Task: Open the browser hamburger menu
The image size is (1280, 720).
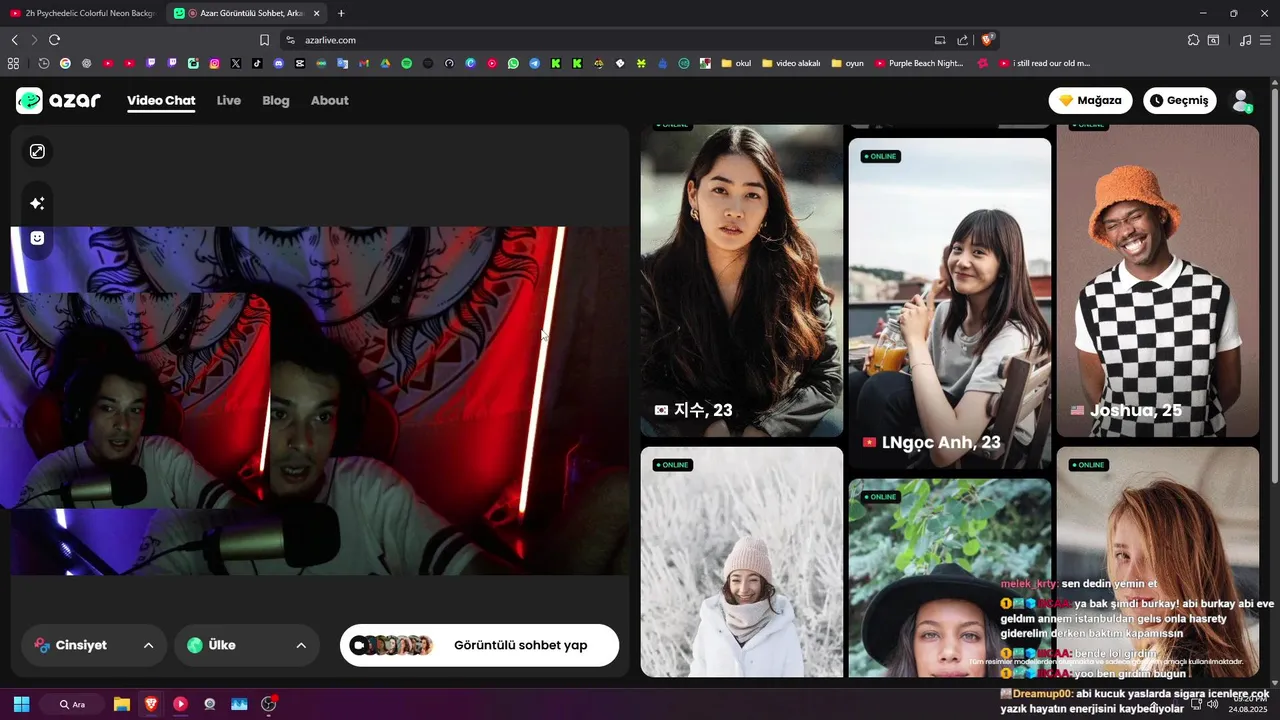Action: click(x=1266, y=40)
